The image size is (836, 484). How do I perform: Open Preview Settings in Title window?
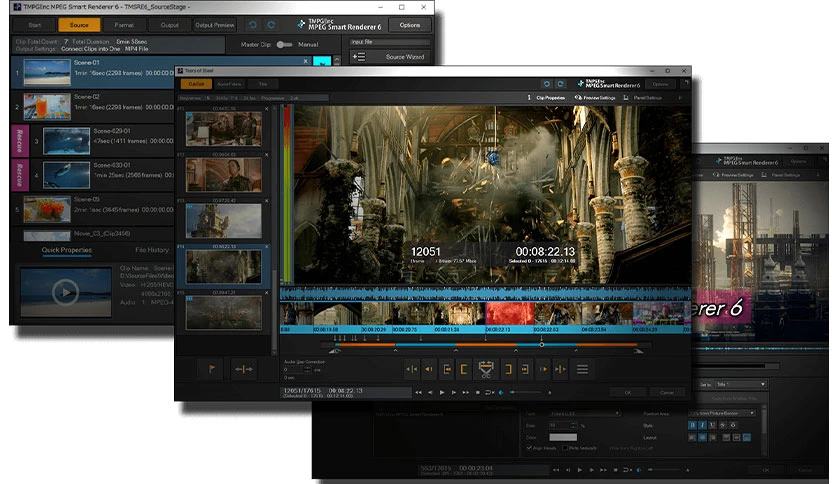pos(734,175)
